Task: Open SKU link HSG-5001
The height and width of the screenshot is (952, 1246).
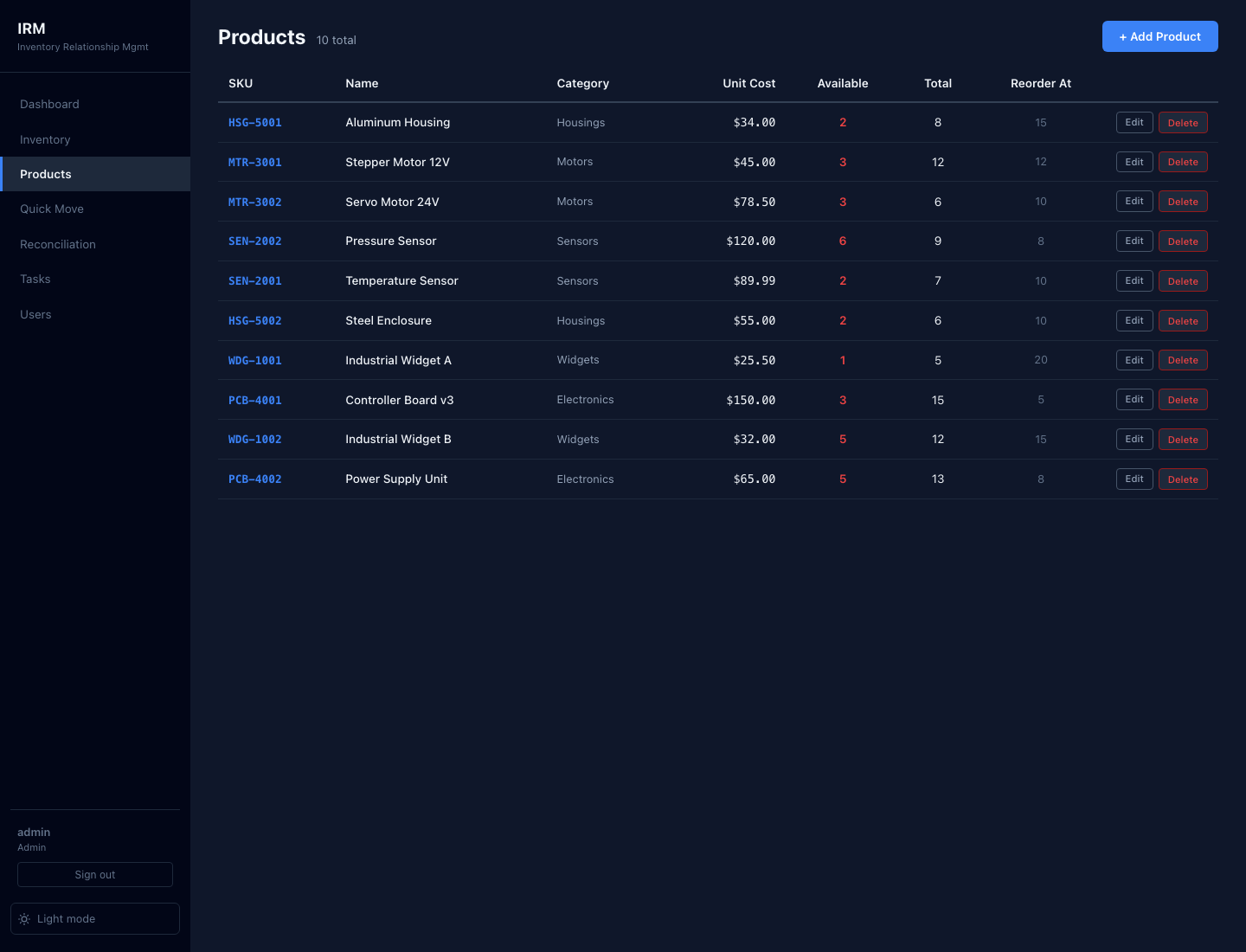Action: click(x=254, y=123)
